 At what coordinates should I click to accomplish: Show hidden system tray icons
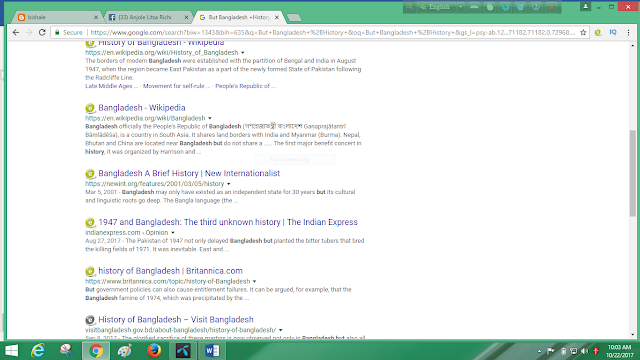pyautogui.click(x=539, y=351)
